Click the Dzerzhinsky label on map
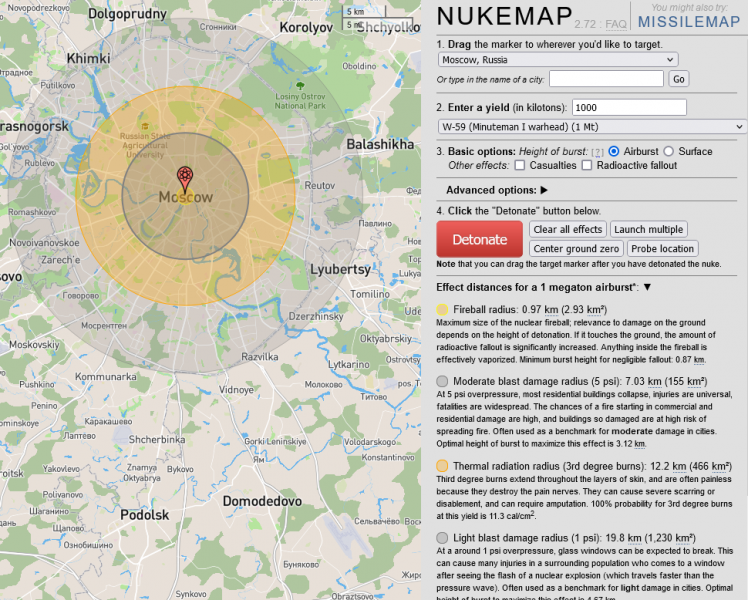Viewport: 748px width, 600px height. 316,316
